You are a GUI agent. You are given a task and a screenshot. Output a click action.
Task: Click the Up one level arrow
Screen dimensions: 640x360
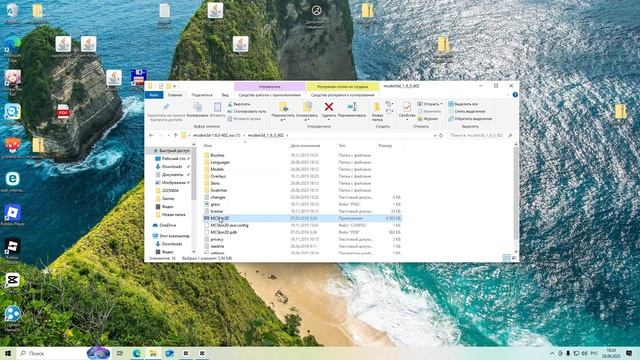tap(176, 135)
